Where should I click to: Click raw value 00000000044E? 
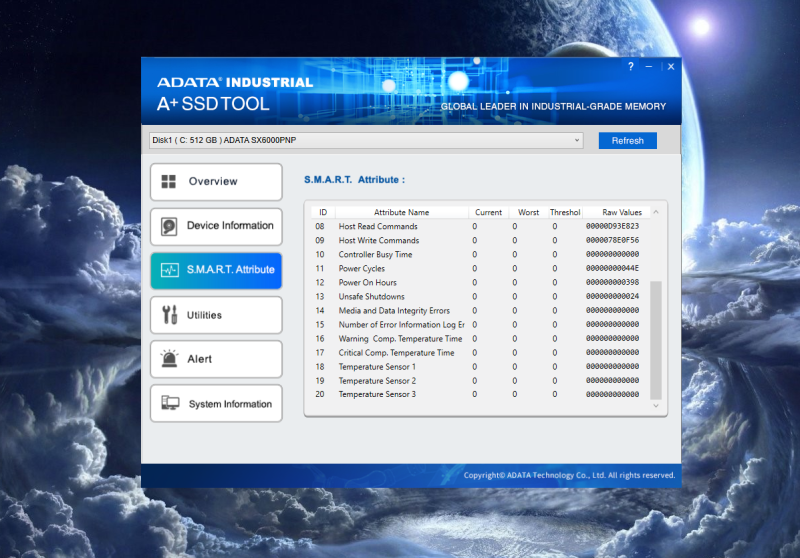pos(612,268)
